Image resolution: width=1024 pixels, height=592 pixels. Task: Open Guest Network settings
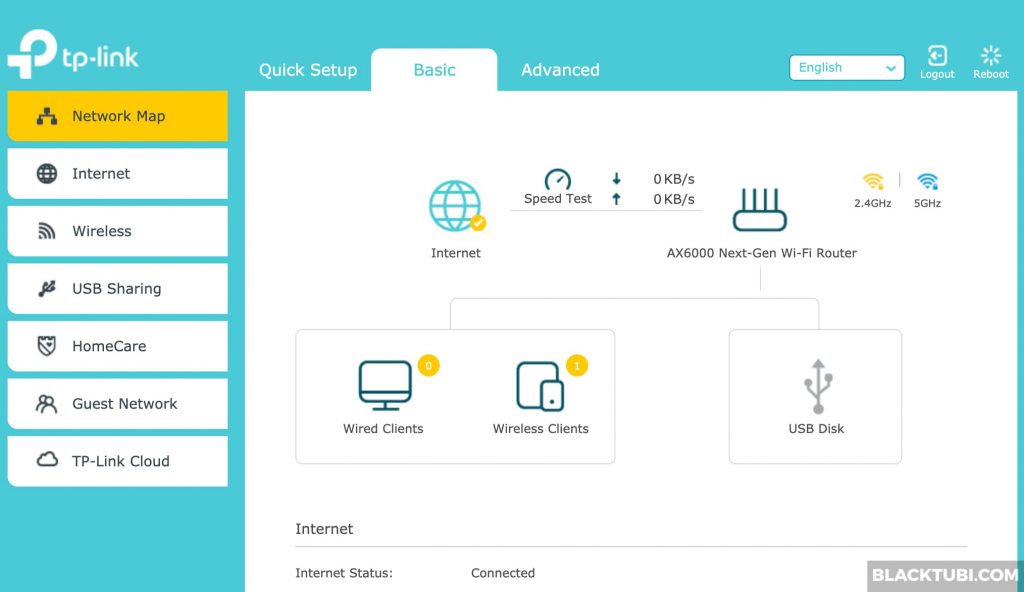coord(118,403)
